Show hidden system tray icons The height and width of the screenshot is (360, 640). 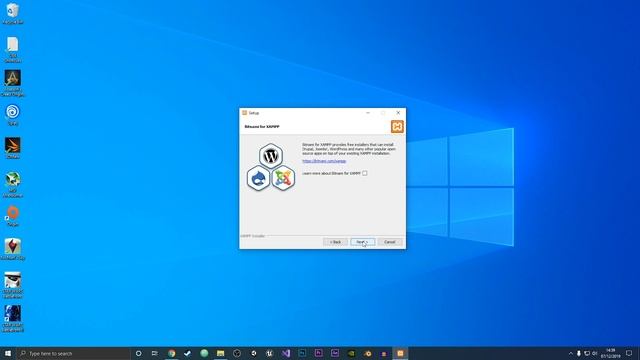click(x=571, y=353)
